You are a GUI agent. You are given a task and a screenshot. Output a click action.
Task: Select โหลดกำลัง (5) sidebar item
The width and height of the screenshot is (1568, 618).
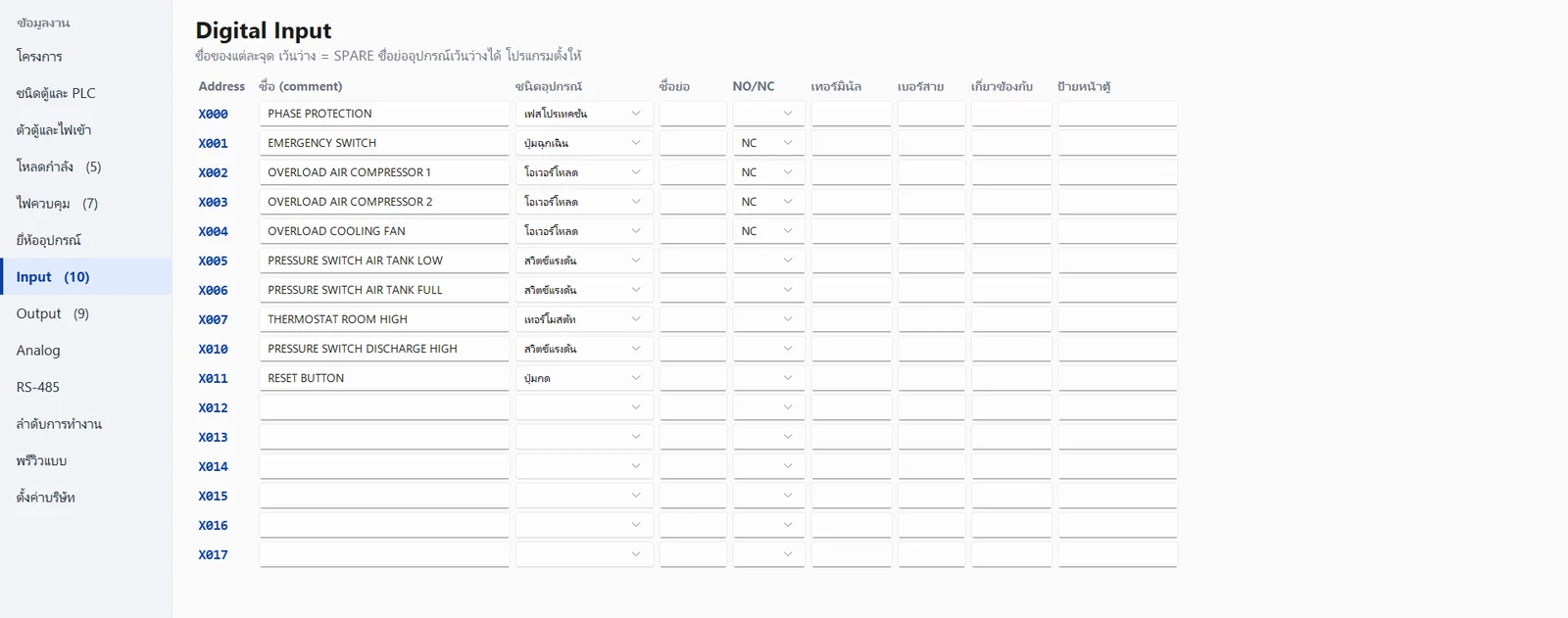(x=86, y=166)
